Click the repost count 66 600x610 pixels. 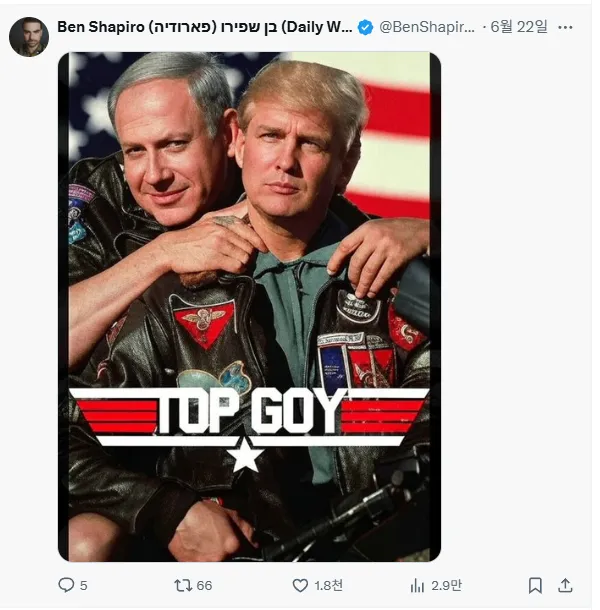click(x=203, y=585)
